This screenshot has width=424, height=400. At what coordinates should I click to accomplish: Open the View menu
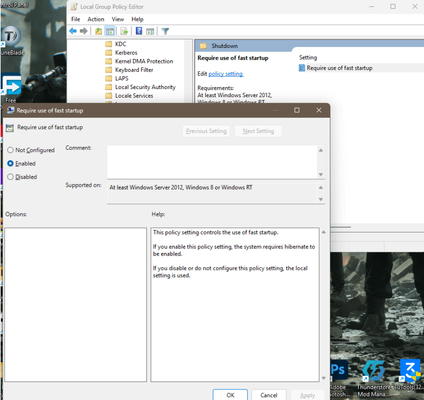point(118,19)
